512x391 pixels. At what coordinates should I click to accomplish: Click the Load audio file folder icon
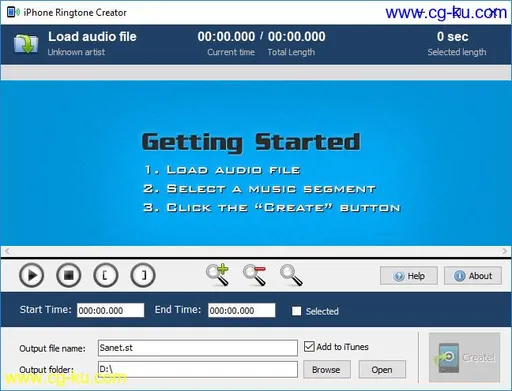26,43
